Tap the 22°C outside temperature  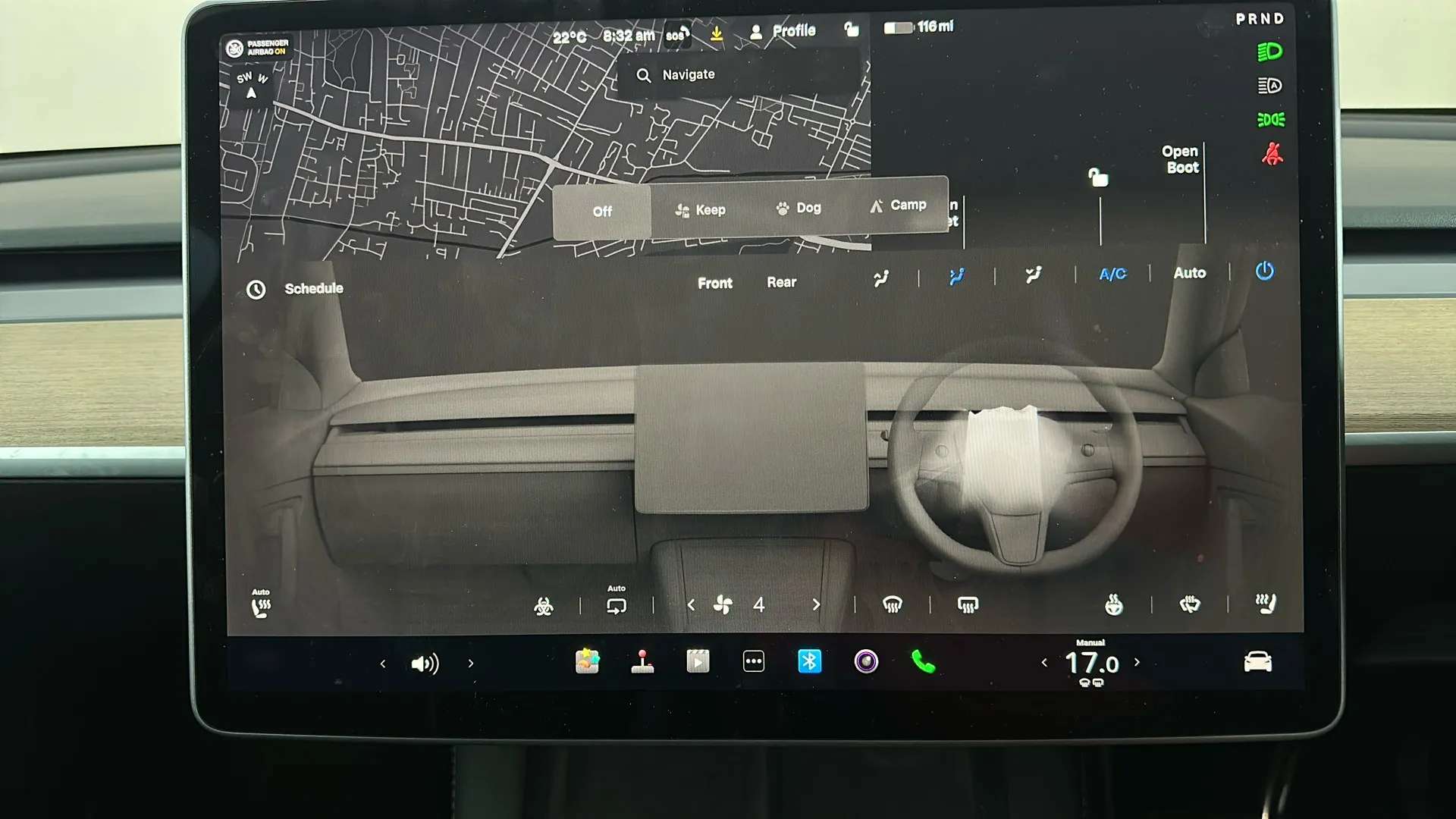click(570, 37)
